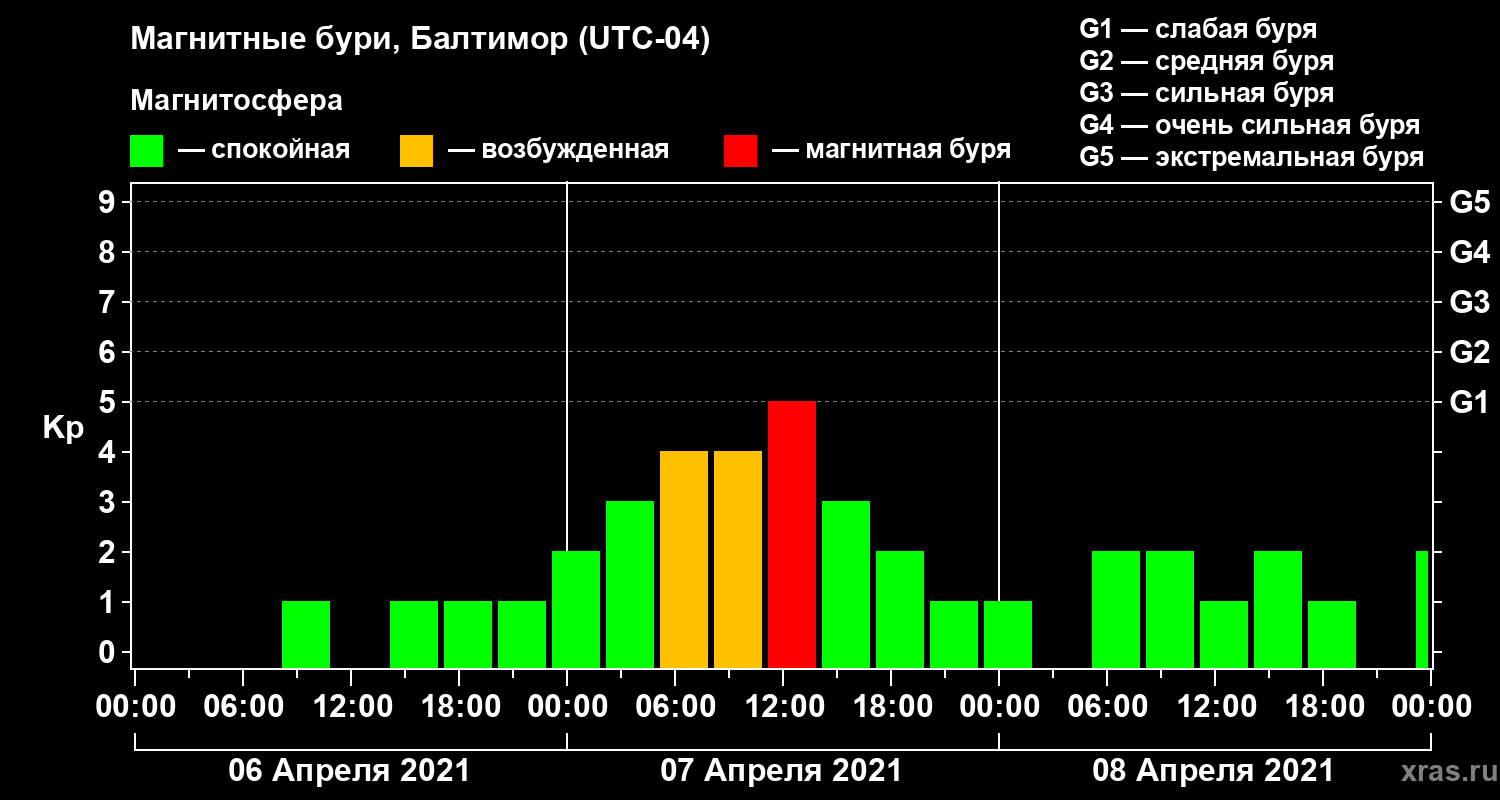Click the green 'спокойная' legend swatch
This screenshot has width=1500, height=800.
tap(146, 151)
